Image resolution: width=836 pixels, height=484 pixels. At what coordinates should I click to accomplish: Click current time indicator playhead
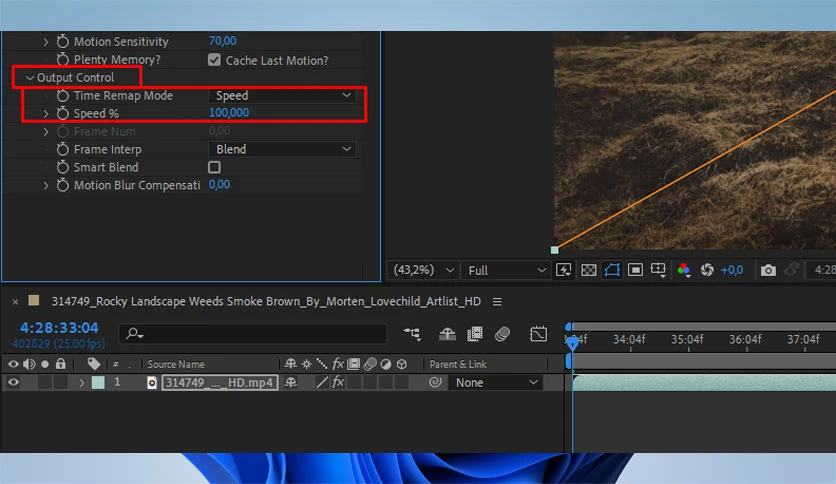click(572, 343)
